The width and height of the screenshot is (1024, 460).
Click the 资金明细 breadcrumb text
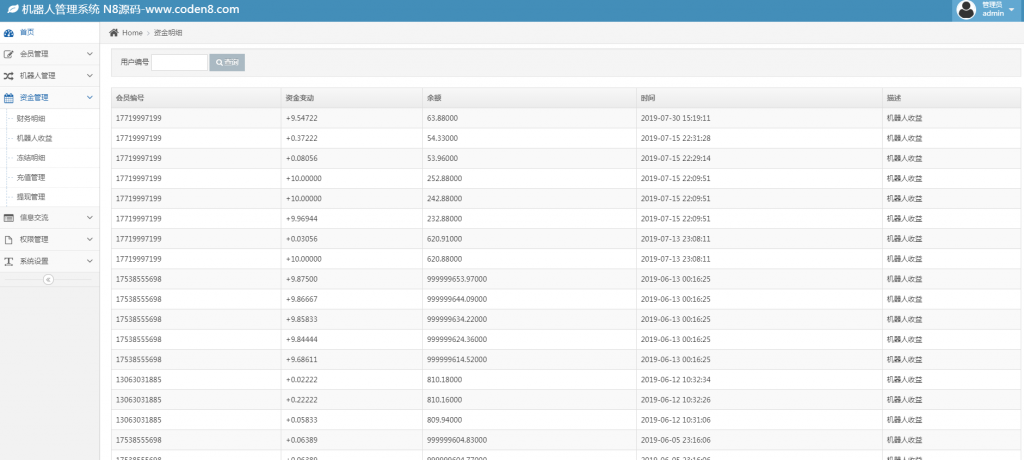(168, 33)
